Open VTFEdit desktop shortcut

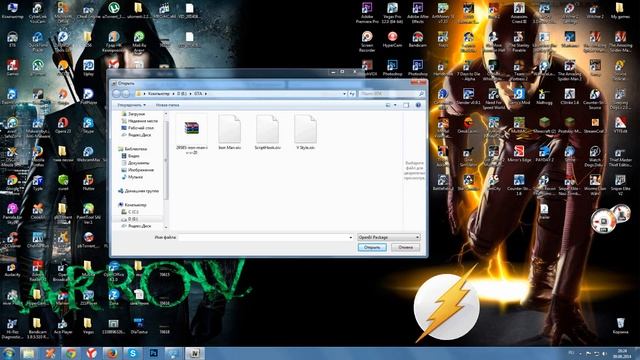(620, 125)
